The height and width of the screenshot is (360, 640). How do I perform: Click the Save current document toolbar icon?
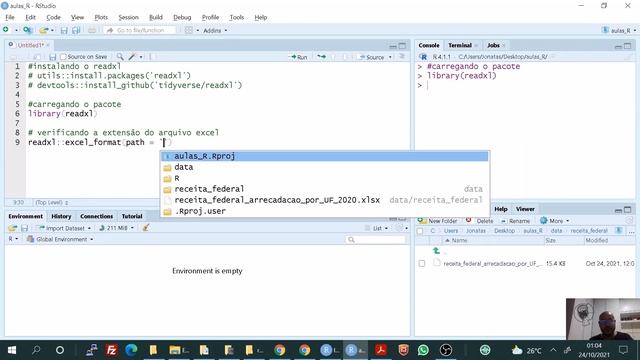click(64, 30)
